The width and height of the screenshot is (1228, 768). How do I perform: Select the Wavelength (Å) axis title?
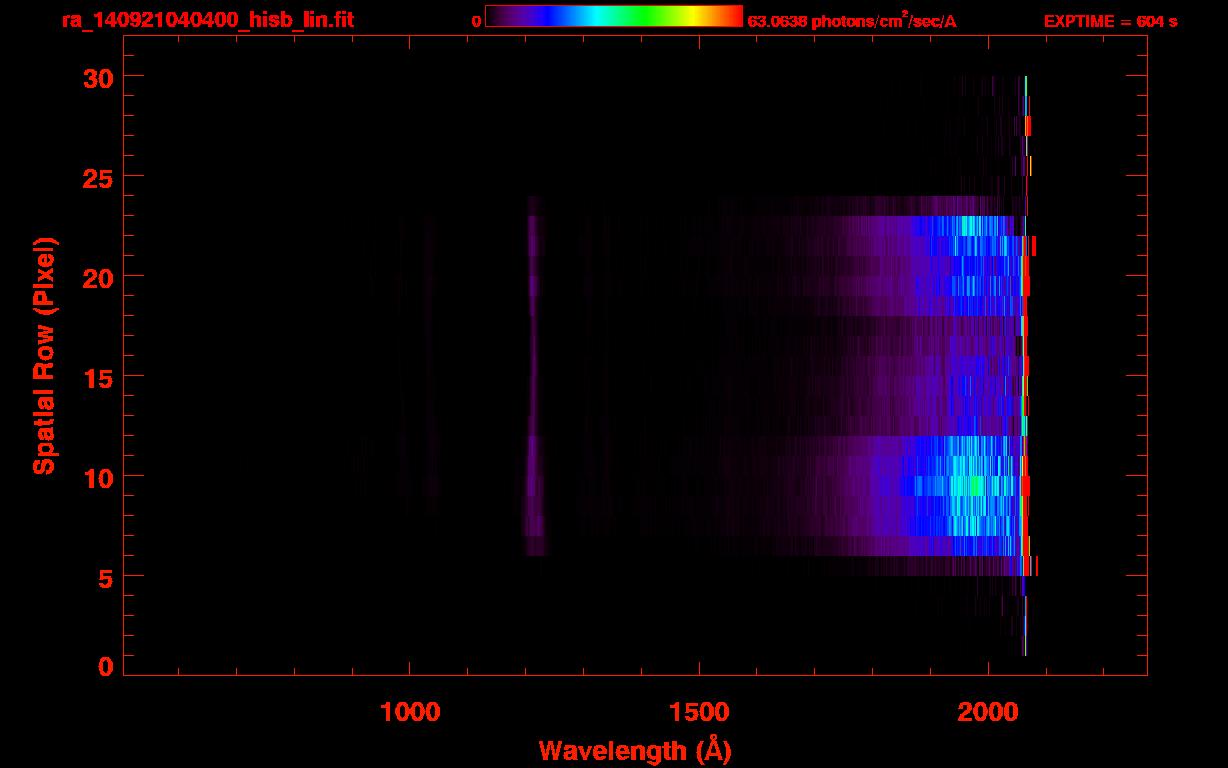coord(635,750)
